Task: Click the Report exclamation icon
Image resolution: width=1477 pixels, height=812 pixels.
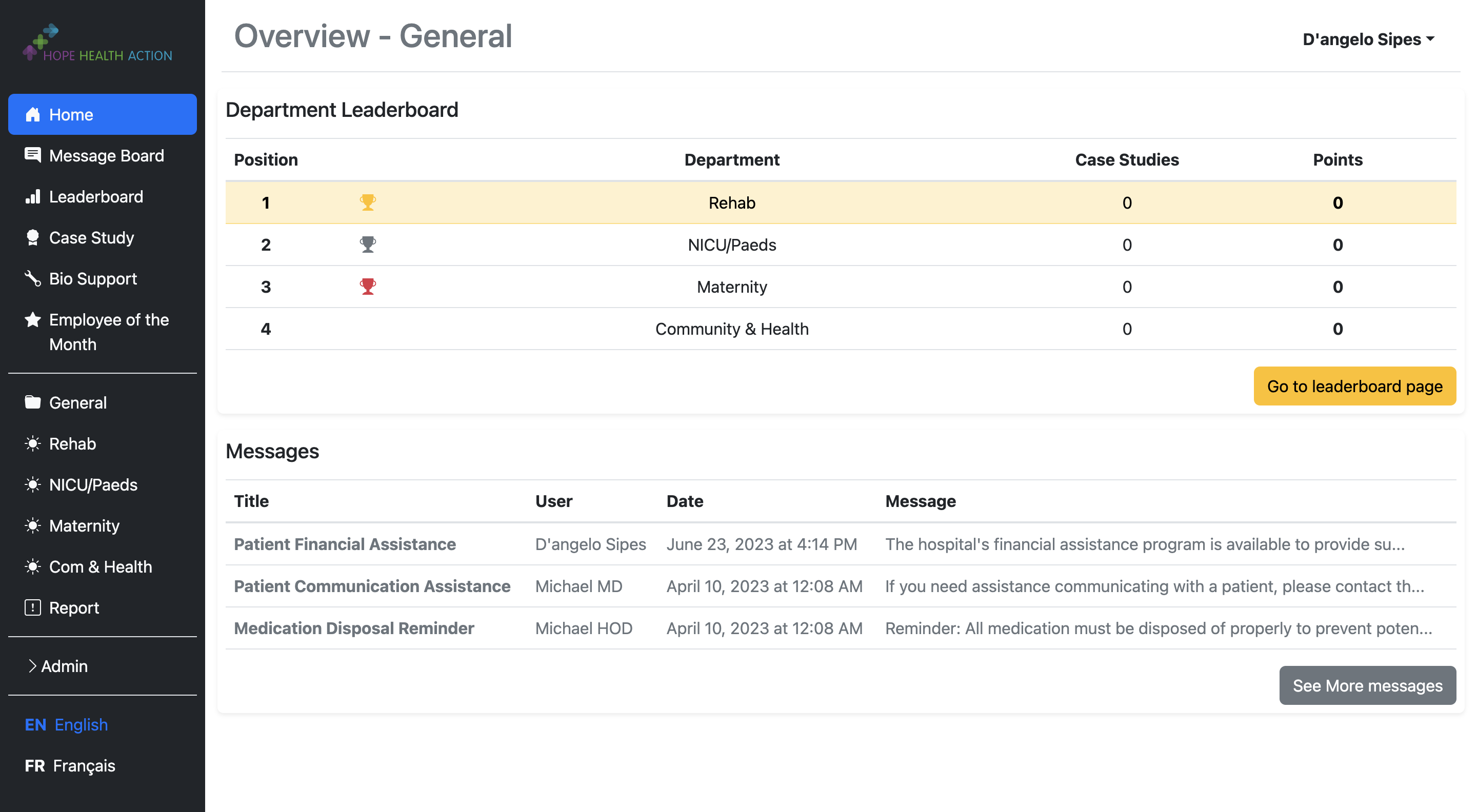Action: 33,607
